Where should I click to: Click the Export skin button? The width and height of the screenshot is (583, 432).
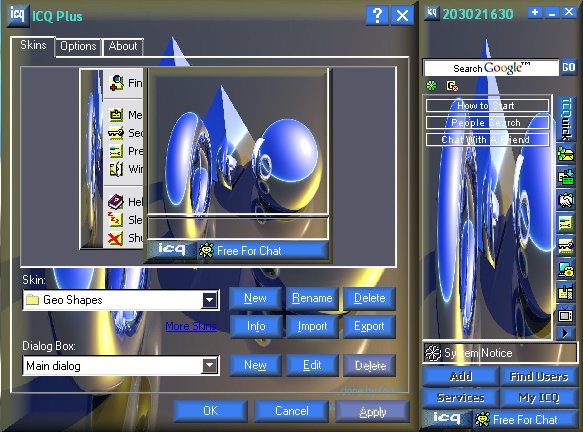pos(369,326)
